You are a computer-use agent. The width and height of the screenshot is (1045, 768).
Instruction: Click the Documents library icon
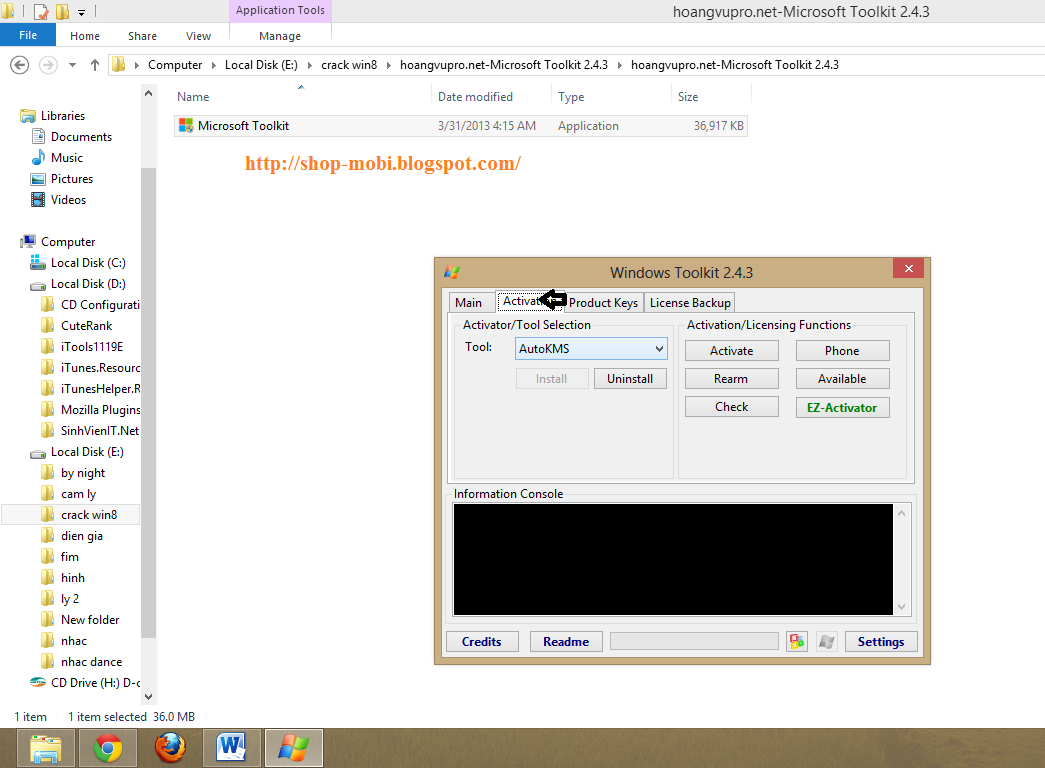click(x=38, y=137)
